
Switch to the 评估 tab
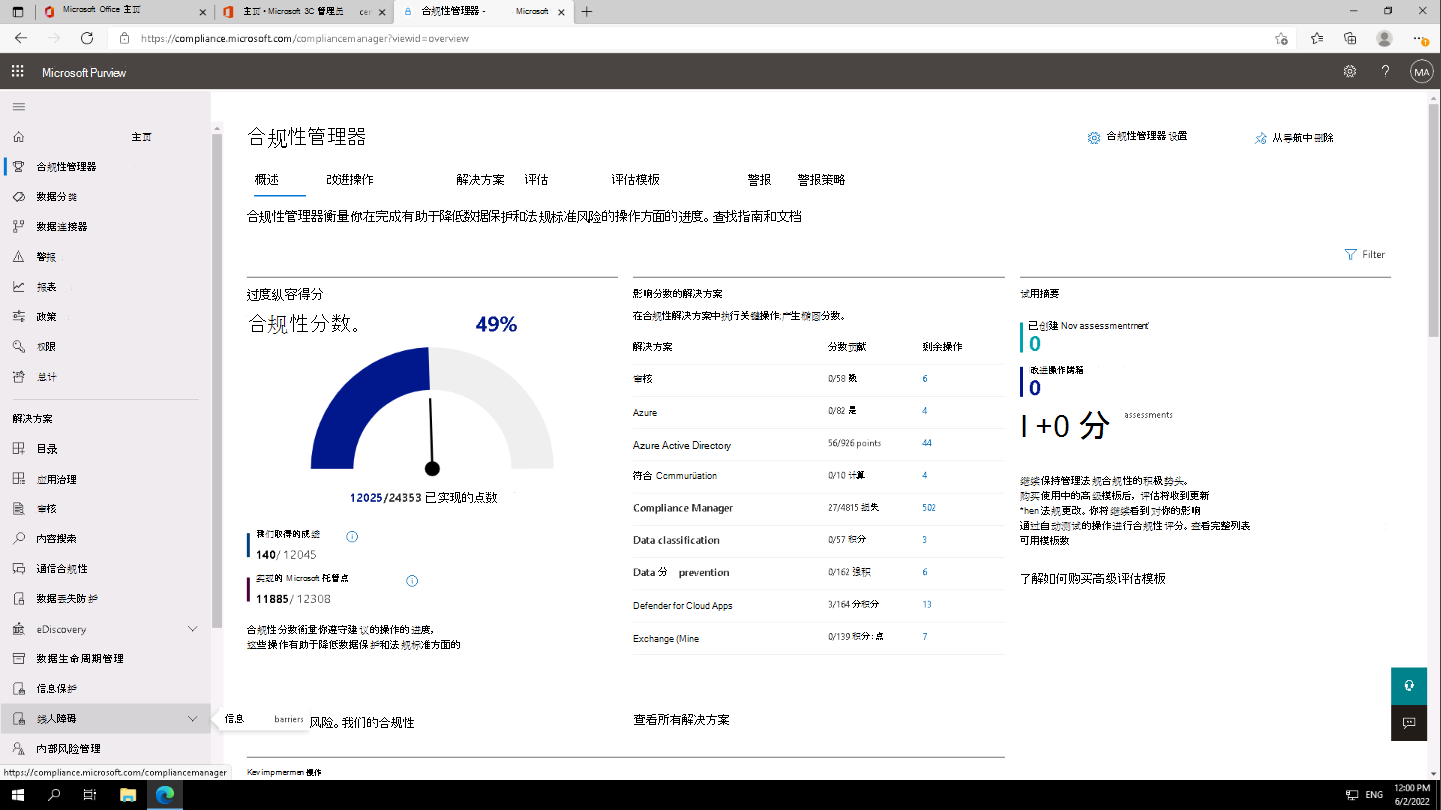point(536,180)
